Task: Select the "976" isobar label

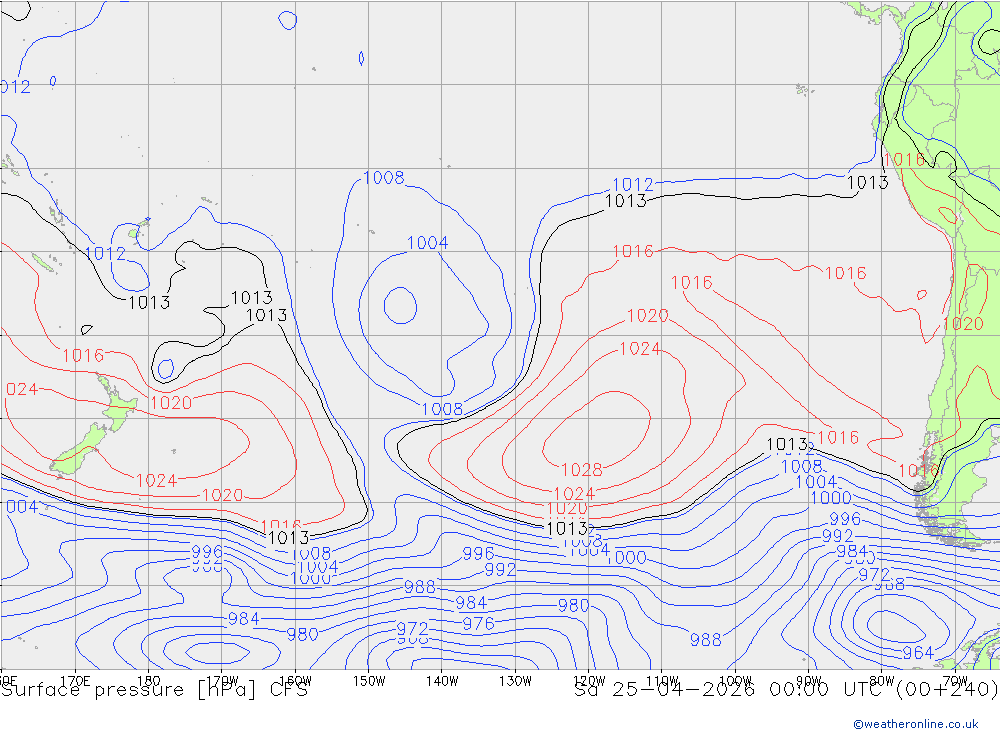Action: click(478, 623)
